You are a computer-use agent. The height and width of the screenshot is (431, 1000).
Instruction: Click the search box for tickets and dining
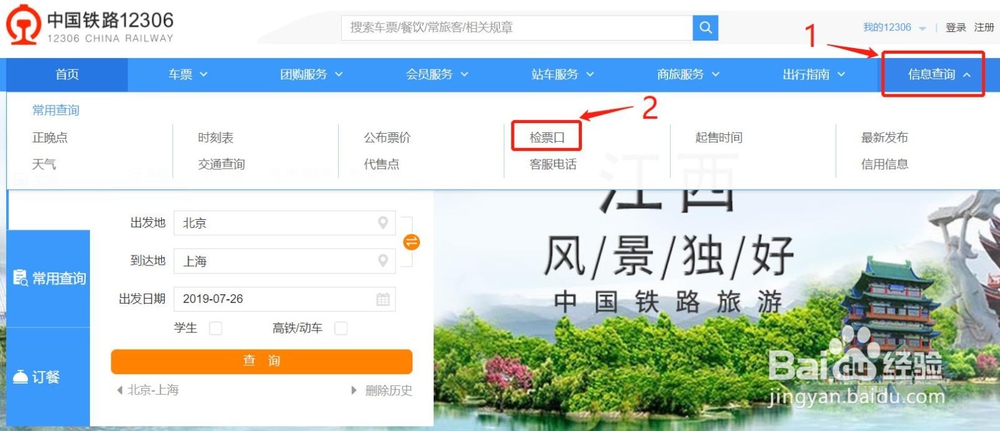517,27
